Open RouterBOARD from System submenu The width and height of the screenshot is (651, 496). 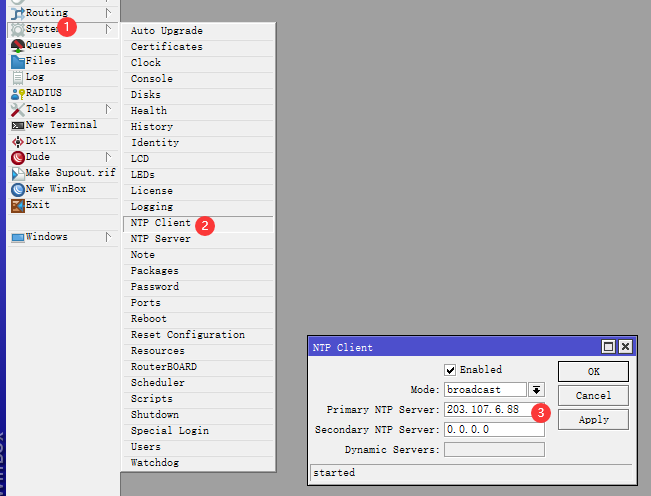point(198,367)
